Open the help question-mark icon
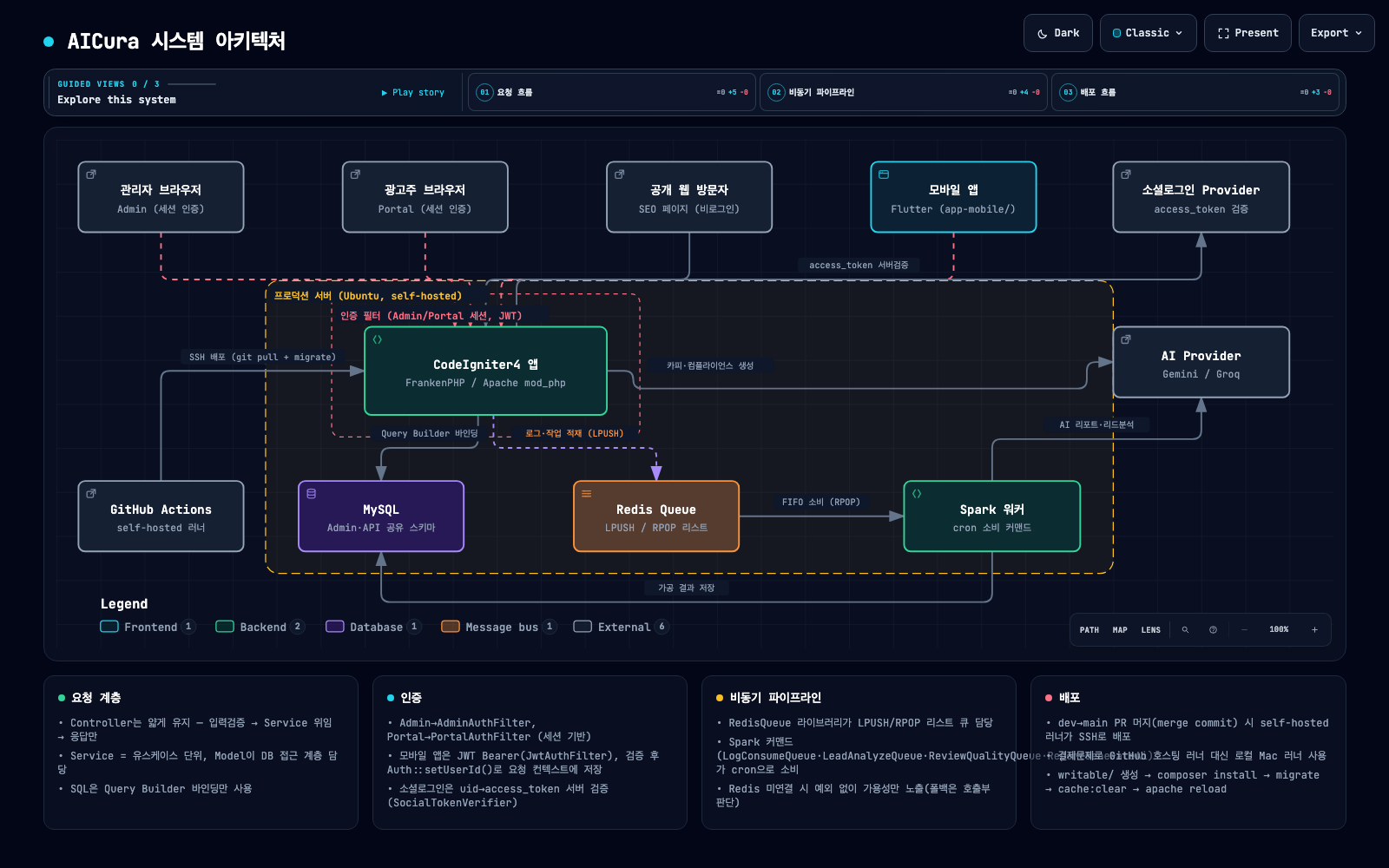 (x=1213, y=630)
